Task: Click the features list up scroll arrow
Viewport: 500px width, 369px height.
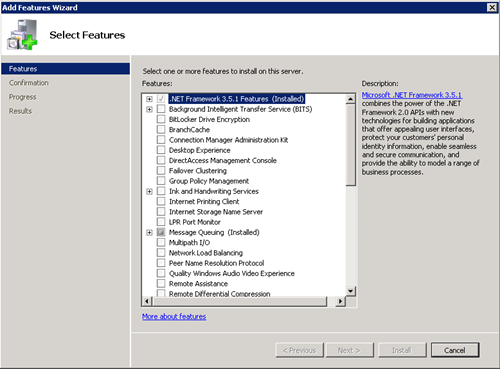Action: (351, 99)
